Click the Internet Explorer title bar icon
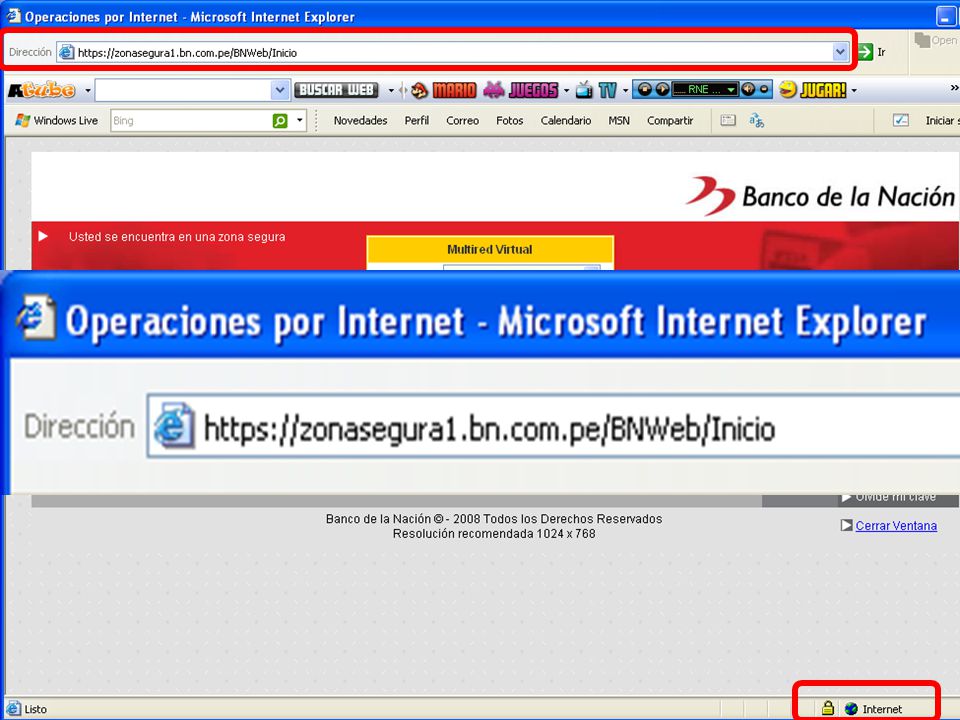960x720 pixels. pos(13,16)
